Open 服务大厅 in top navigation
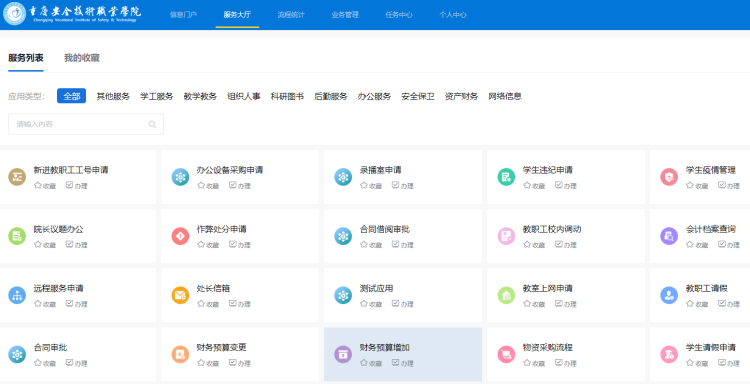The width and height of the screenshot is (750, 384). tap(237, 15)
